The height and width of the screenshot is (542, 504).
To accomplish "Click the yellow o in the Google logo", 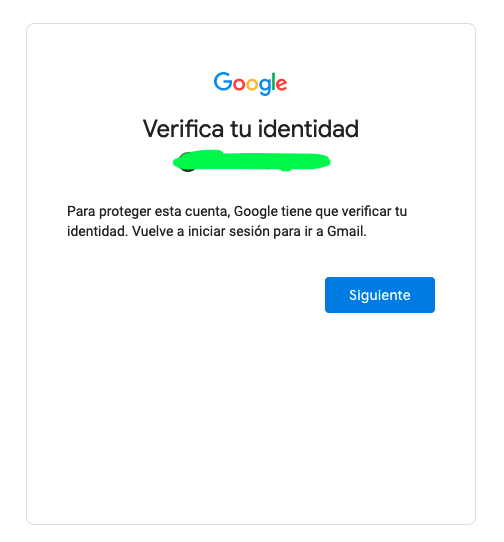I will (252, 84).
